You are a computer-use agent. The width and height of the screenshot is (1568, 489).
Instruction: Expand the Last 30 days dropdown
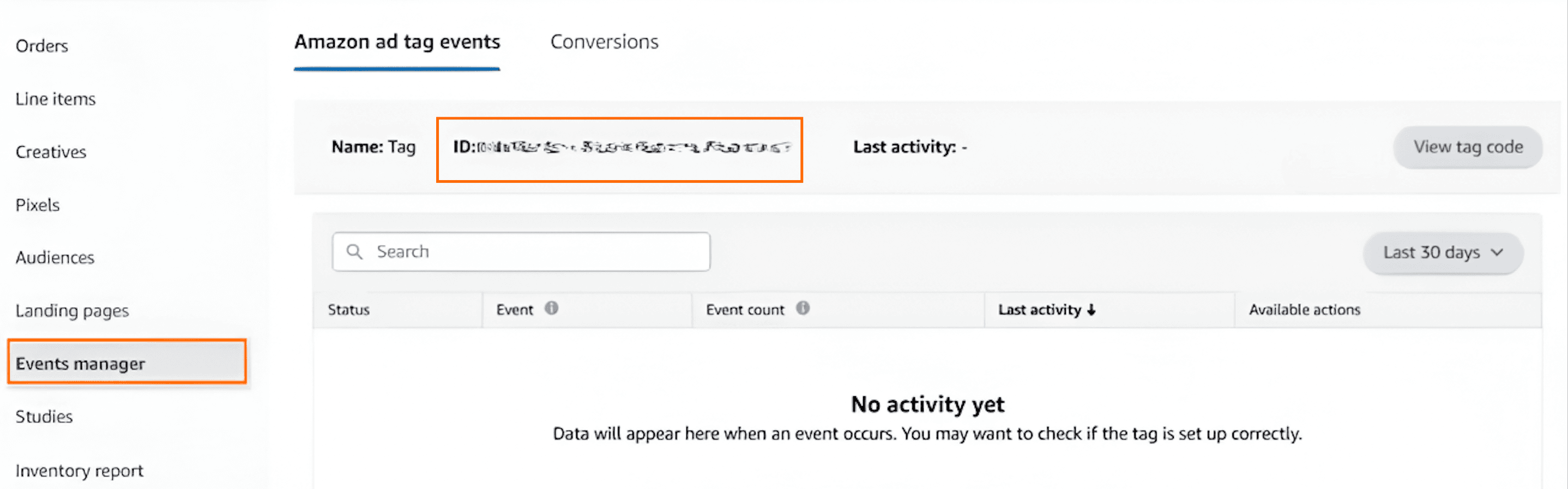click(1443, 253)
